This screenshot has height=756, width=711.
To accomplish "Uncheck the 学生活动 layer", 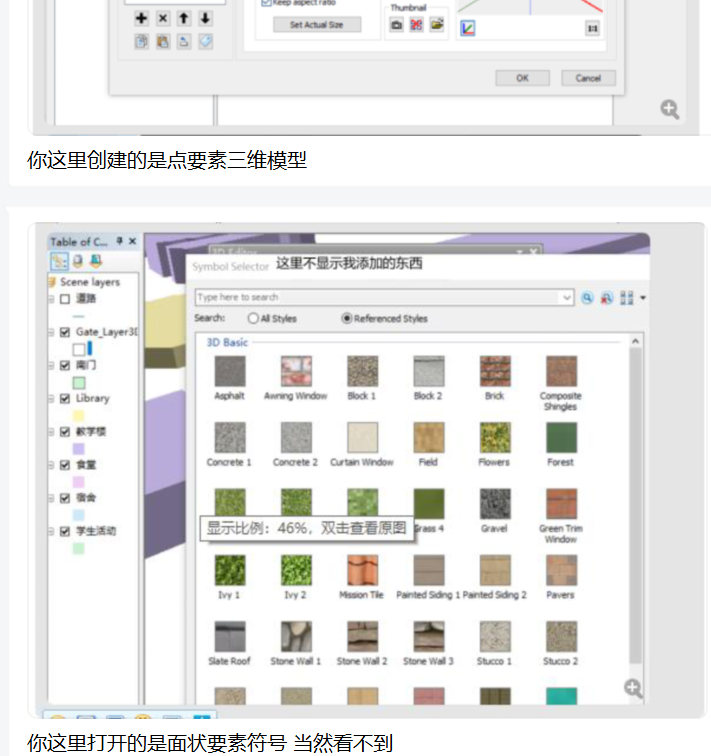I will pyautogui.click(x=65, y=531).
